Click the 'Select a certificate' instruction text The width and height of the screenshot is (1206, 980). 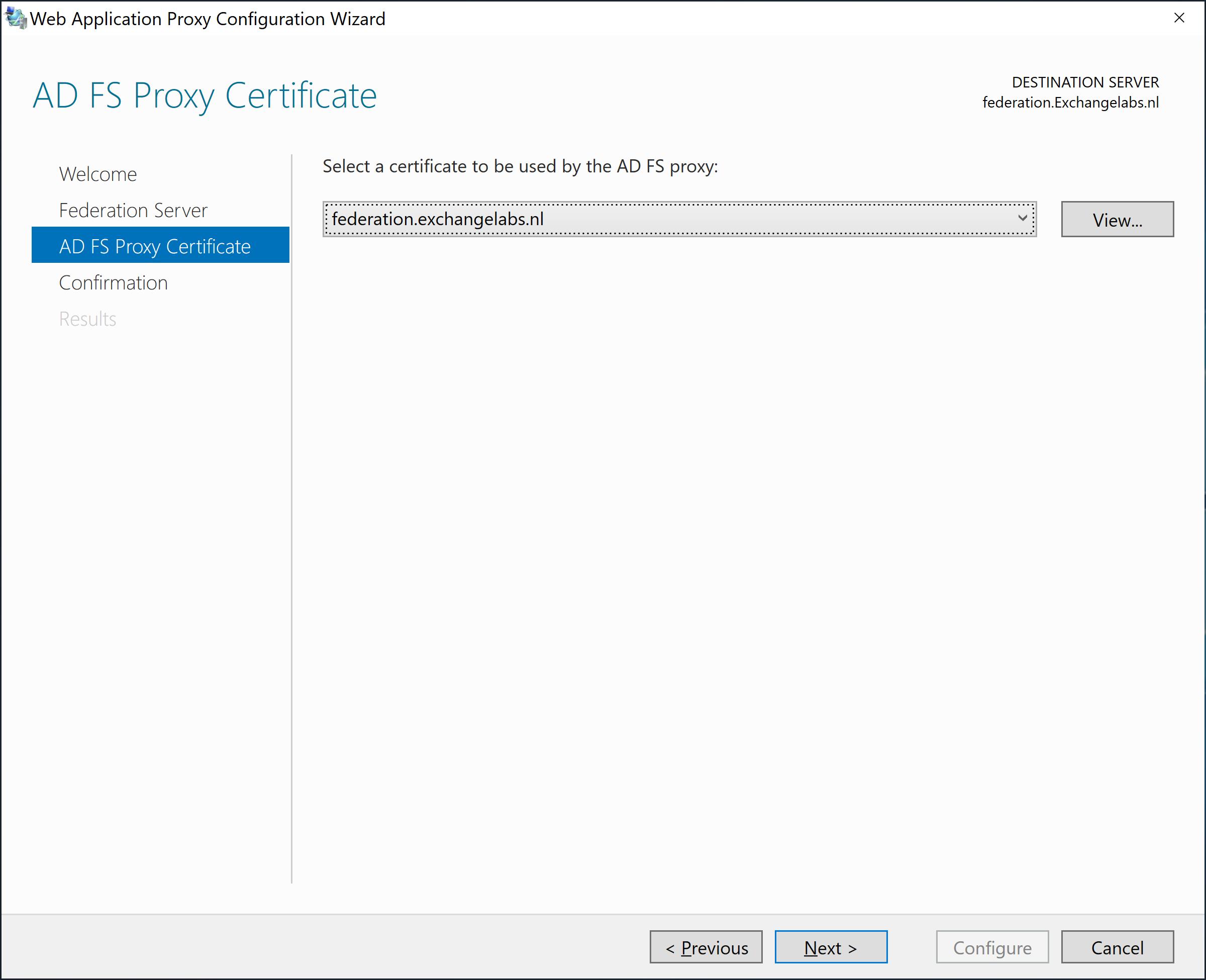pyautogui.click(x=519, y=166)
